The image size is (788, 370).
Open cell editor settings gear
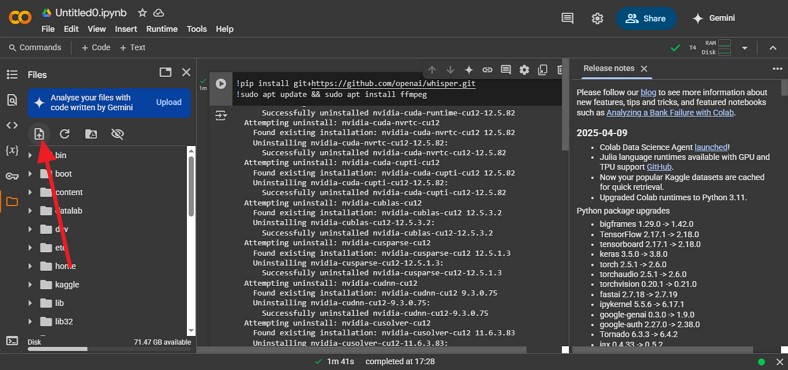524,70
